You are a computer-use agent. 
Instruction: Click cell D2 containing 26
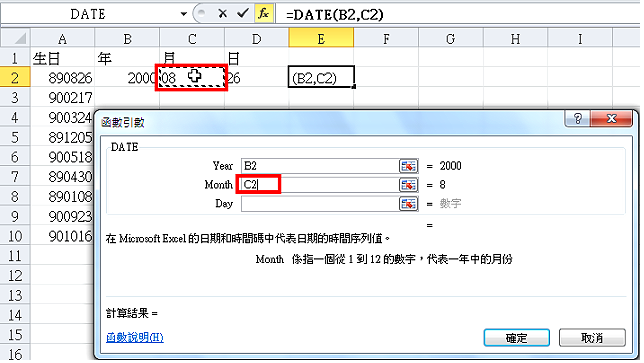258,78
